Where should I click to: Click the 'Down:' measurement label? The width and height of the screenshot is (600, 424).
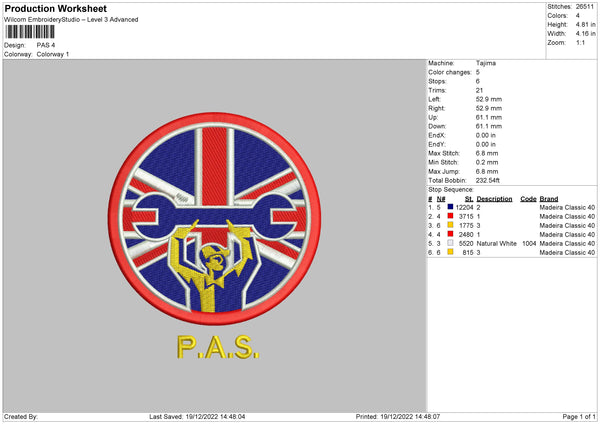437,126
